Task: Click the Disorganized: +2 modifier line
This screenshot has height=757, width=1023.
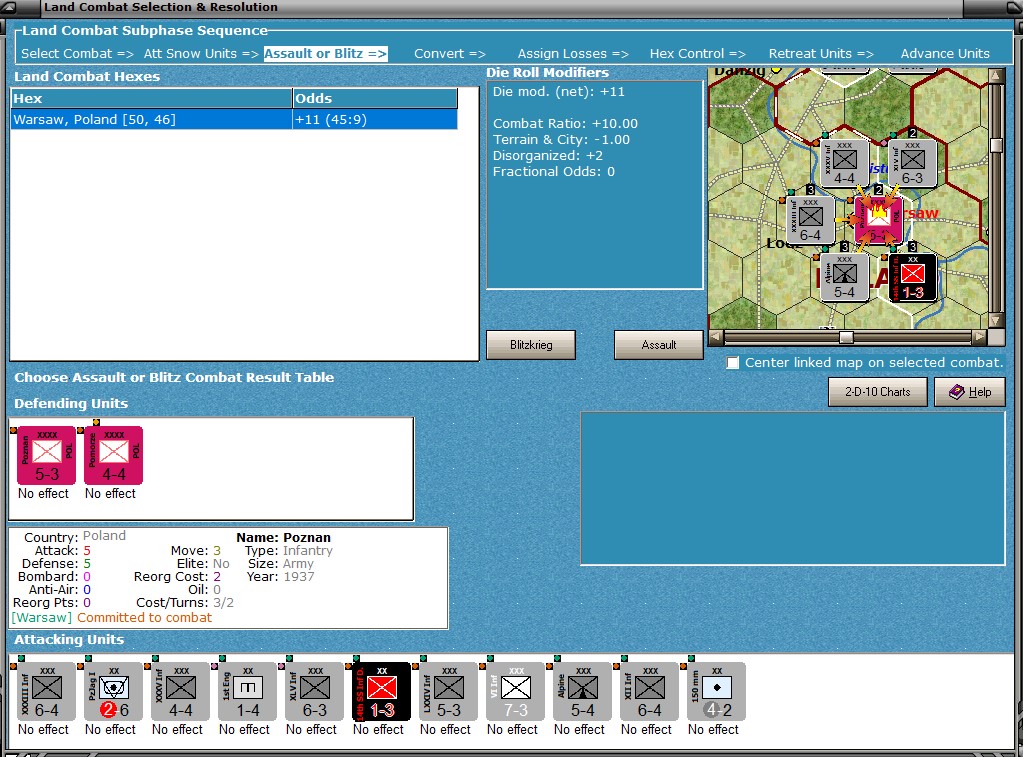Action: coord(547,155)
